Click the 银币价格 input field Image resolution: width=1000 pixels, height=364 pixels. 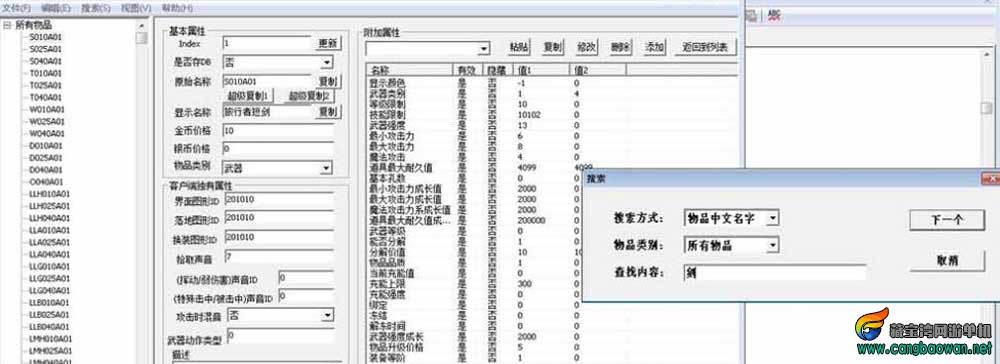pos(278,149)
